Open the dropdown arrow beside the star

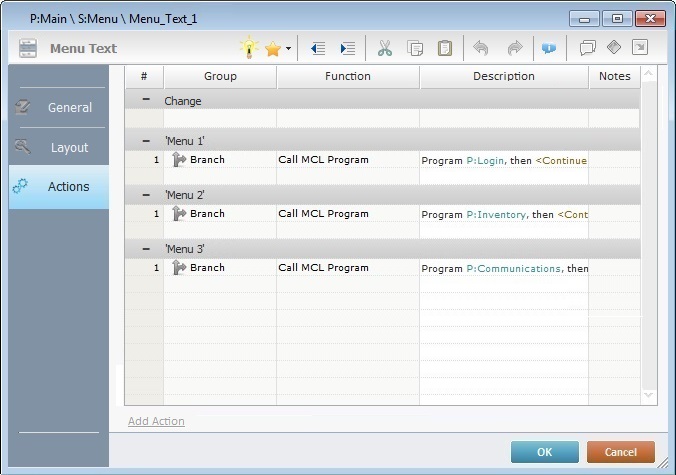point(289,48)
